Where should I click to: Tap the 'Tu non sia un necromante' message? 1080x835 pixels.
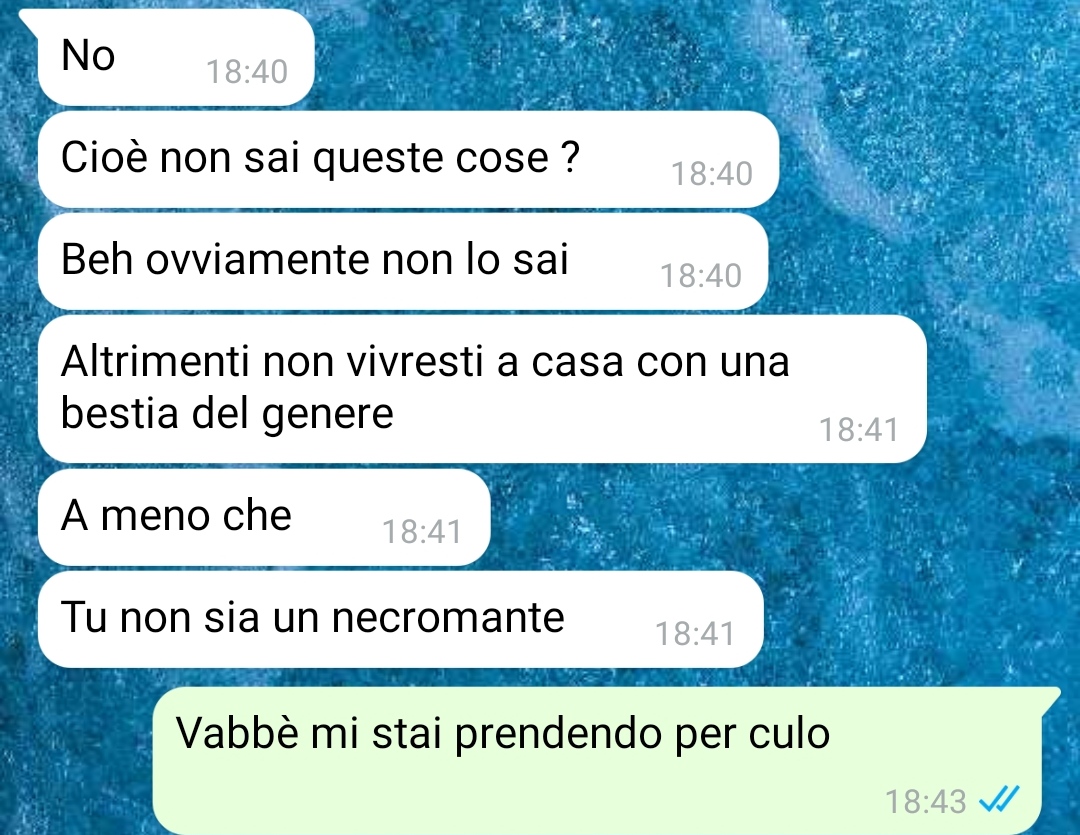click(401, 619)
